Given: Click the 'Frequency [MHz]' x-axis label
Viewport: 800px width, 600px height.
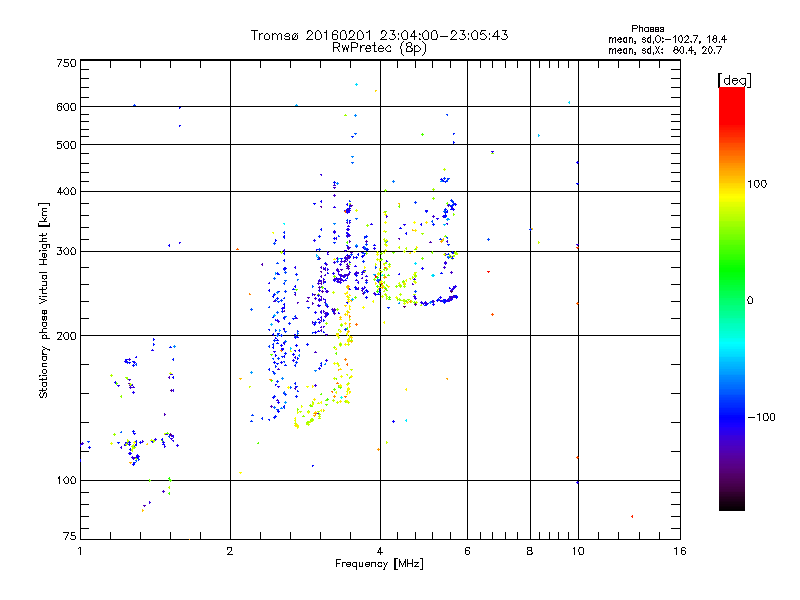Looking at the screenshot, I should point(379,564).
